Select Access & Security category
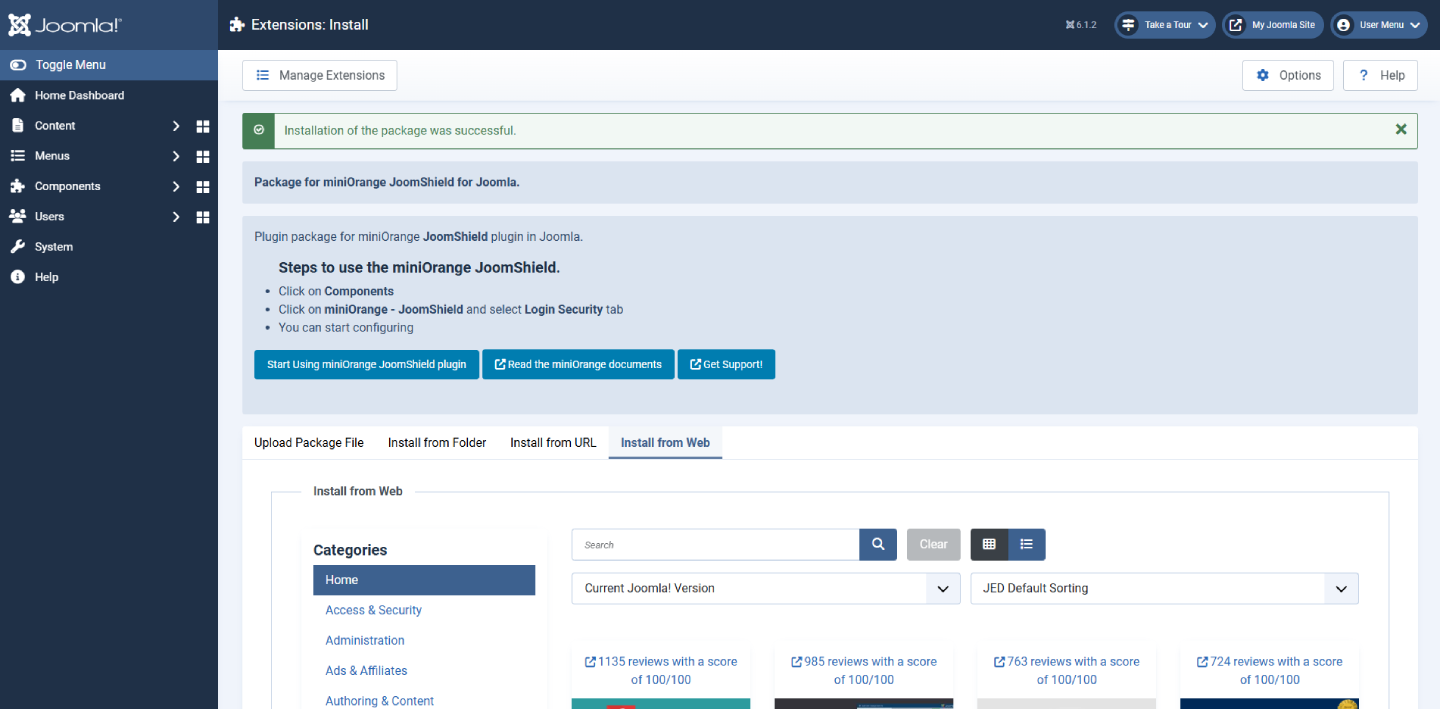The width and height of the screenshot is (1440, 709). 373,610
